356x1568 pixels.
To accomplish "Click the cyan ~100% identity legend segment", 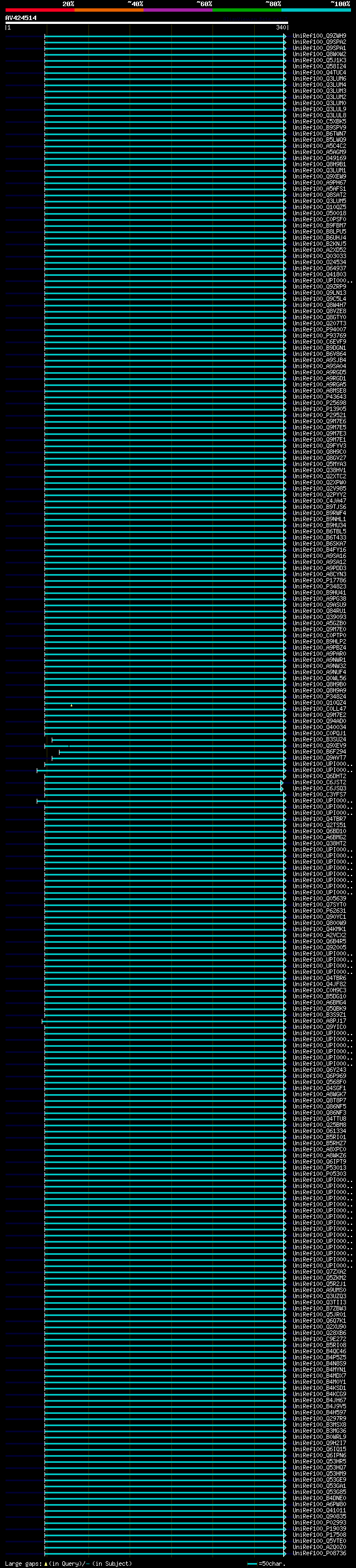I will 316,10.
